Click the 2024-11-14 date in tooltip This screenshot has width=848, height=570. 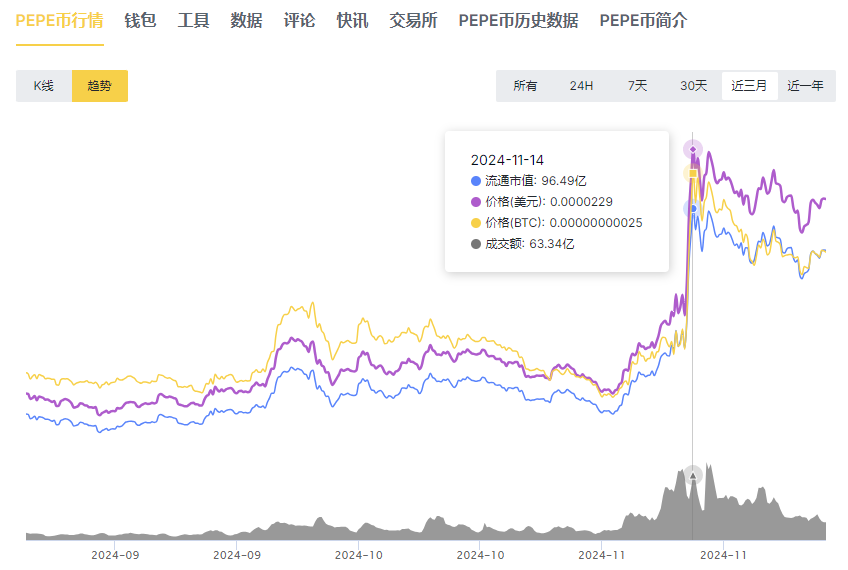pyautogui.click(x=507, y=160)
